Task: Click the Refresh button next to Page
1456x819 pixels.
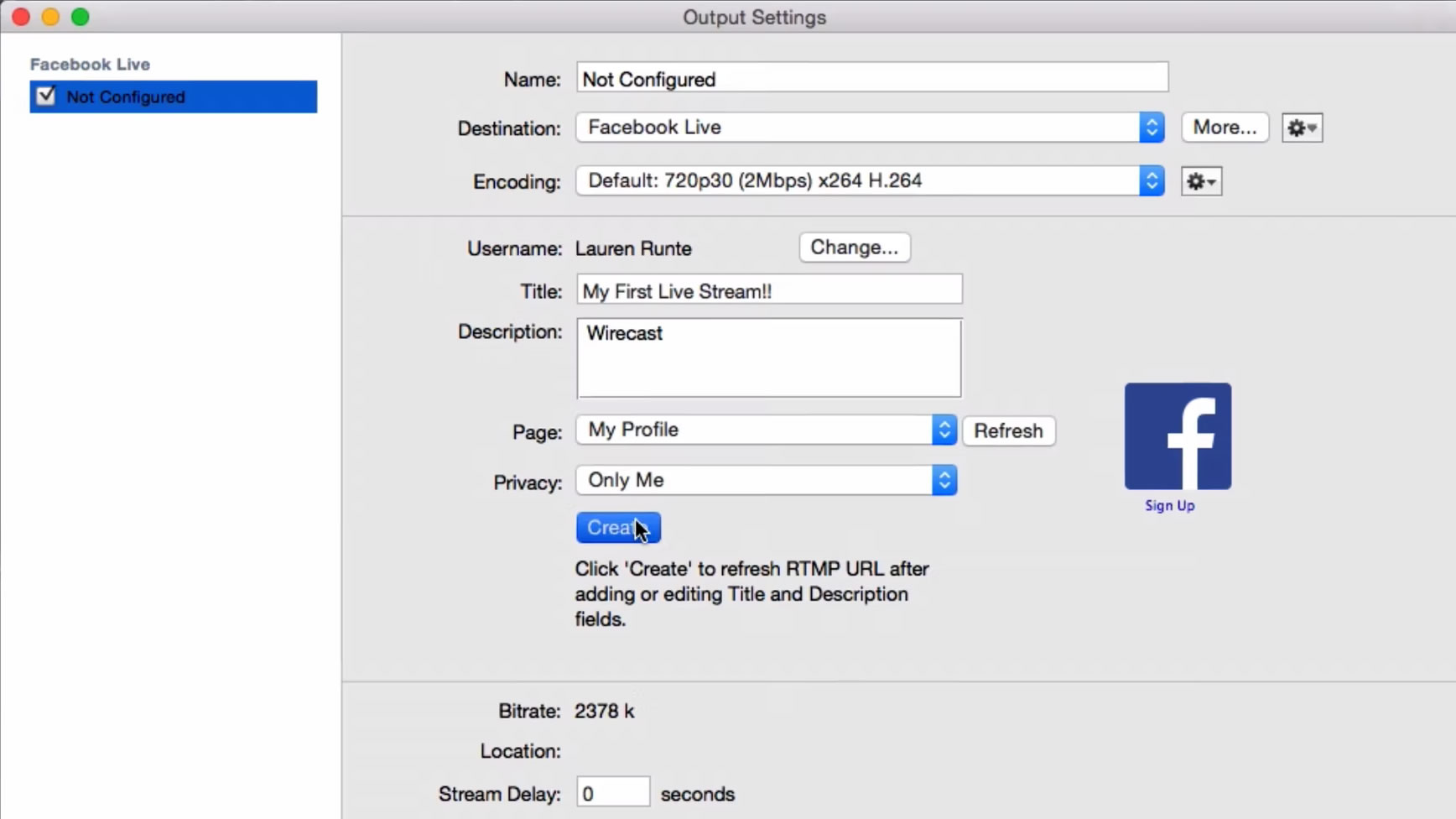Action: pos(1008,430)
